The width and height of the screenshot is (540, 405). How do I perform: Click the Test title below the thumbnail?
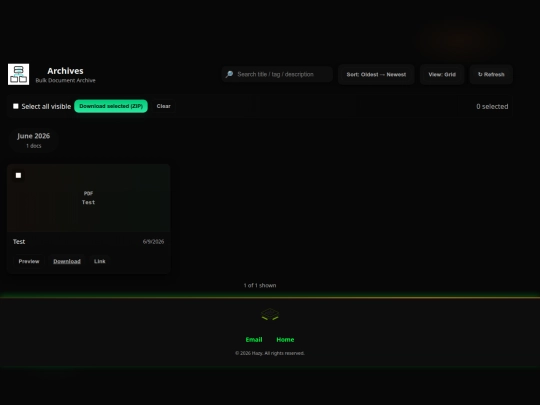click(19, 242)
